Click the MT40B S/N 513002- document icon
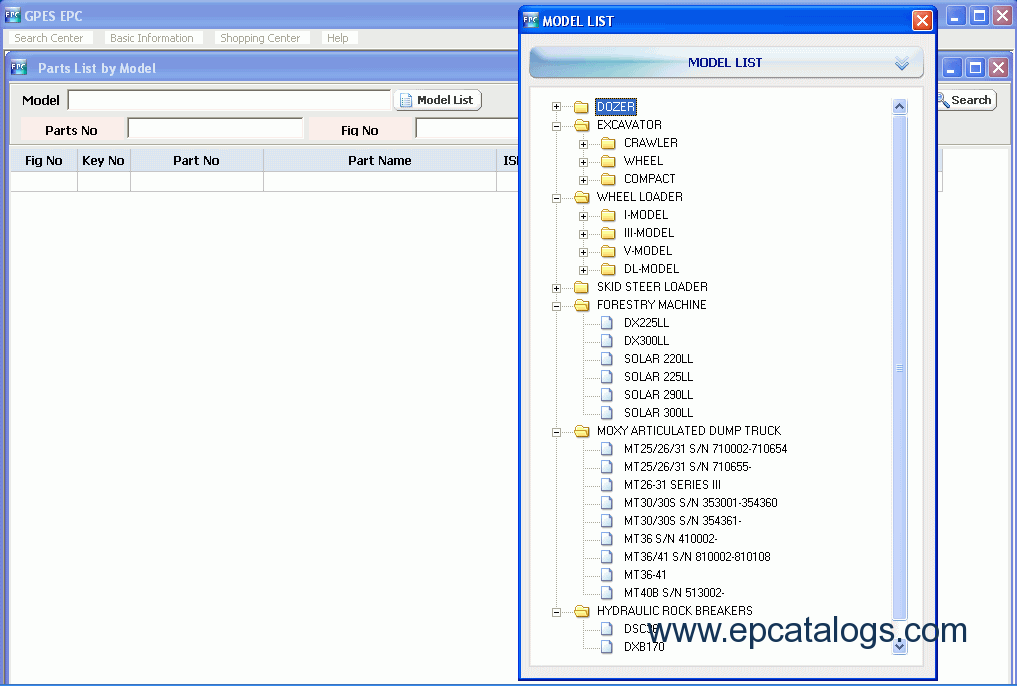The image size is (1017, 686). (x=607, y=593)
